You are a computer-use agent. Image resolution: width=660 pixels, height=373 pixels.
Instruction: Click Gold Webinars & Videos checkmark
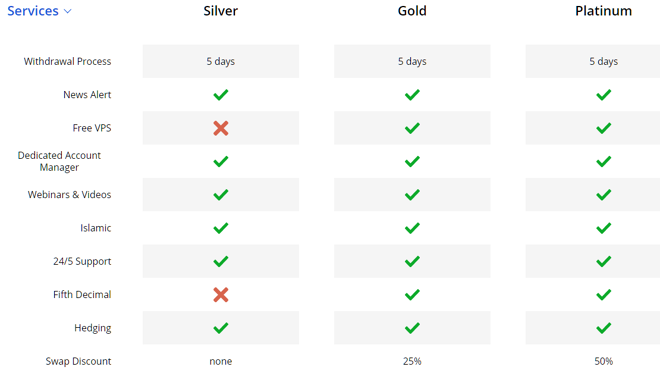[x=412, y=194]
